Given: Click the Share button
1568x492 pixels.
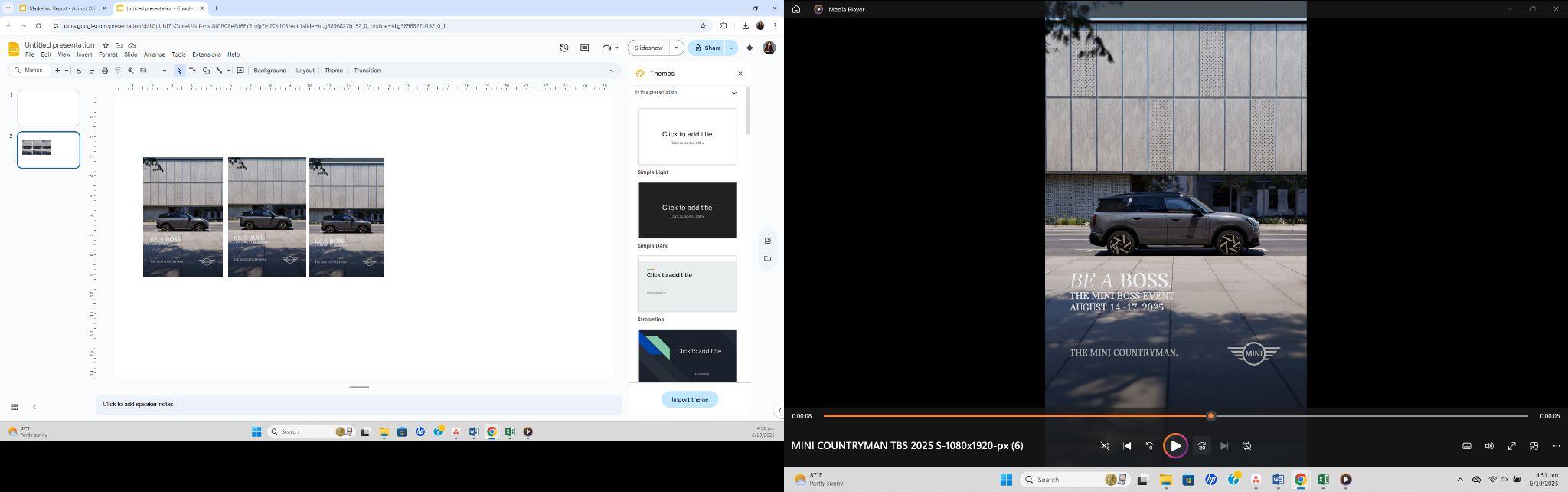Looking at the screenshot, I should click(x=707, y=48).
